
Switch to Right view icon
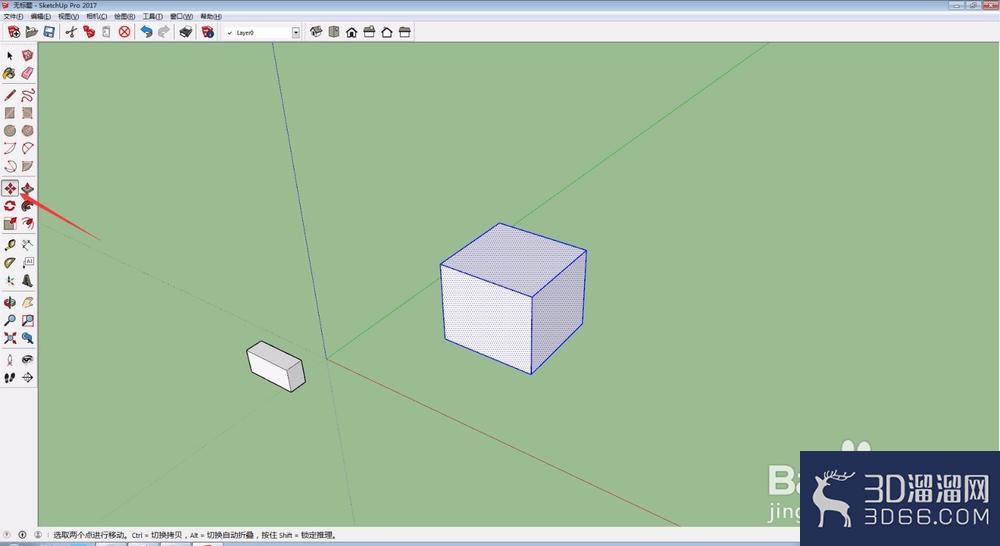click(369, 32)
